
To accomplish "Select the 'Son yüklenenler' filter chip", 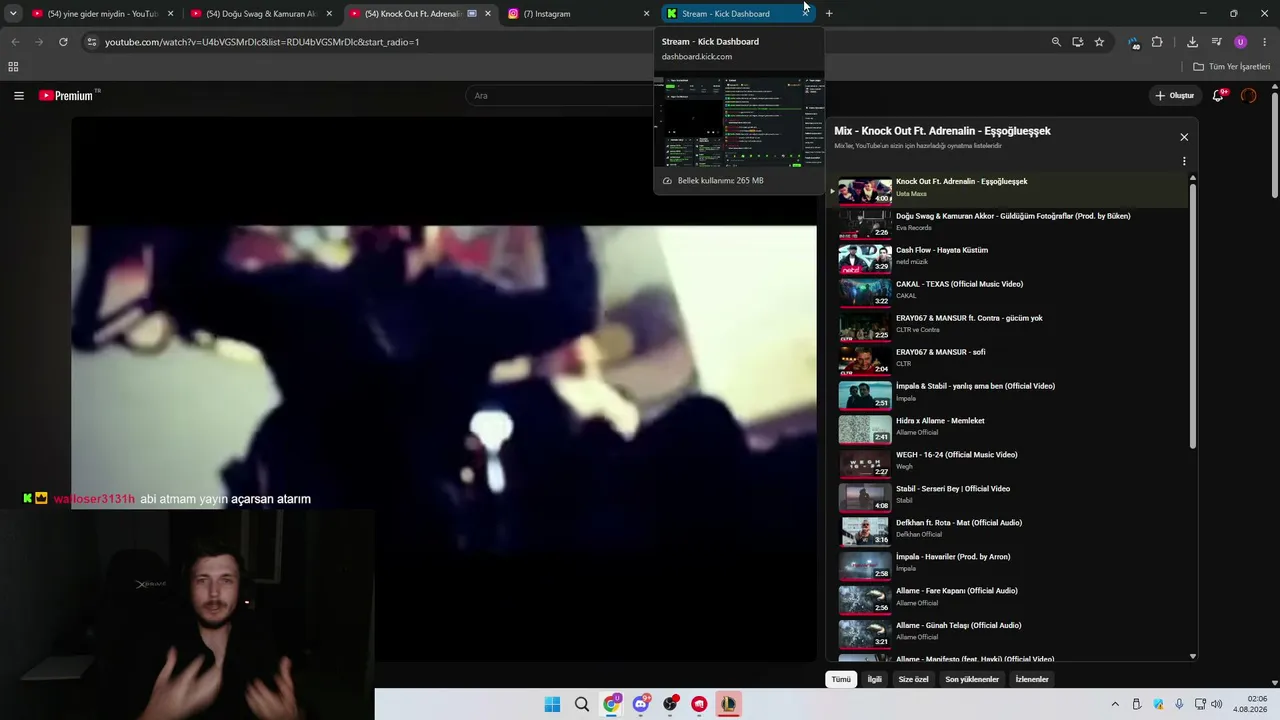I will pyautogui.click(x=972, y=679).
